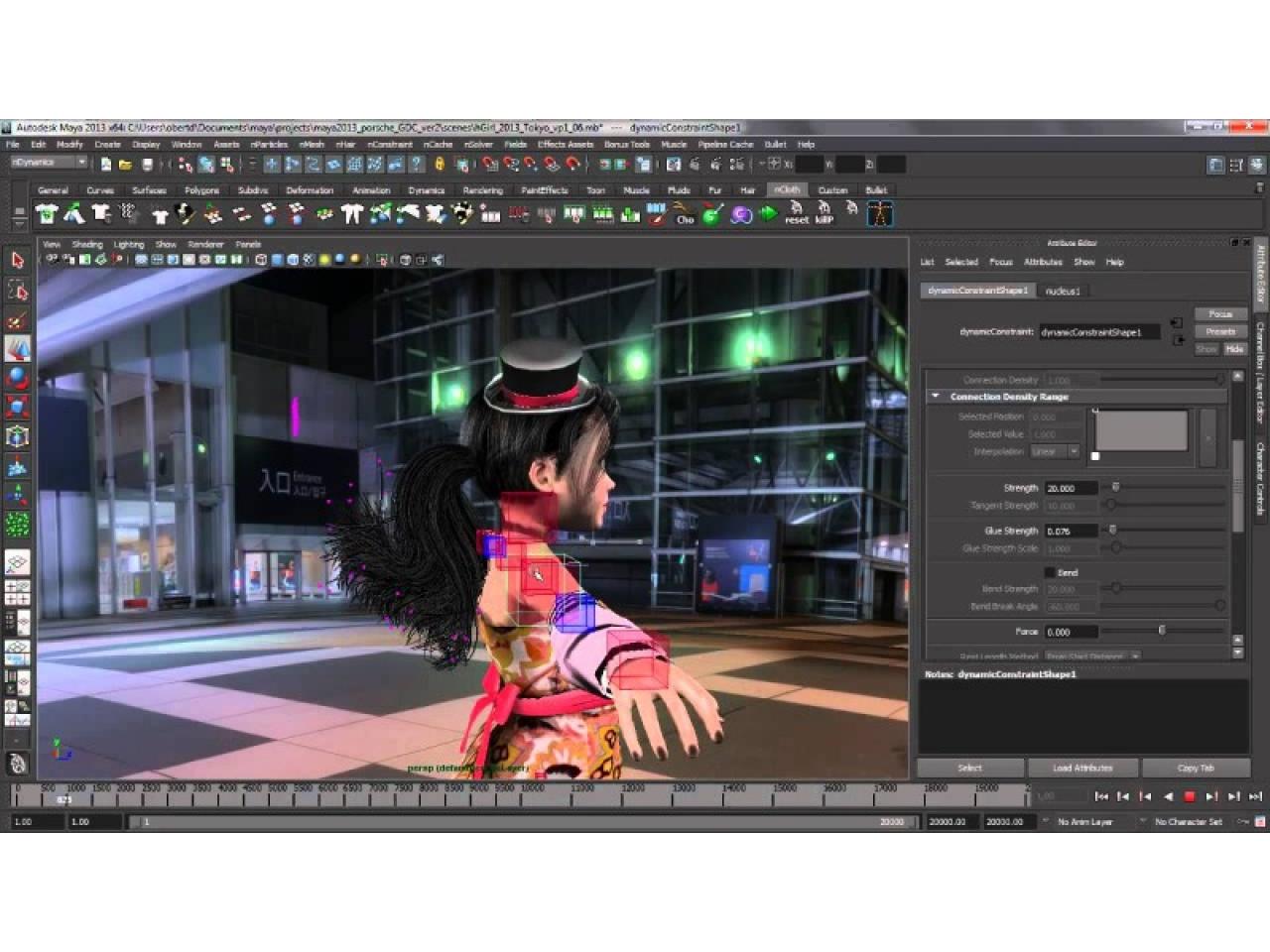Toggle wireframe display in viewport toolbar

coord(260,260)
